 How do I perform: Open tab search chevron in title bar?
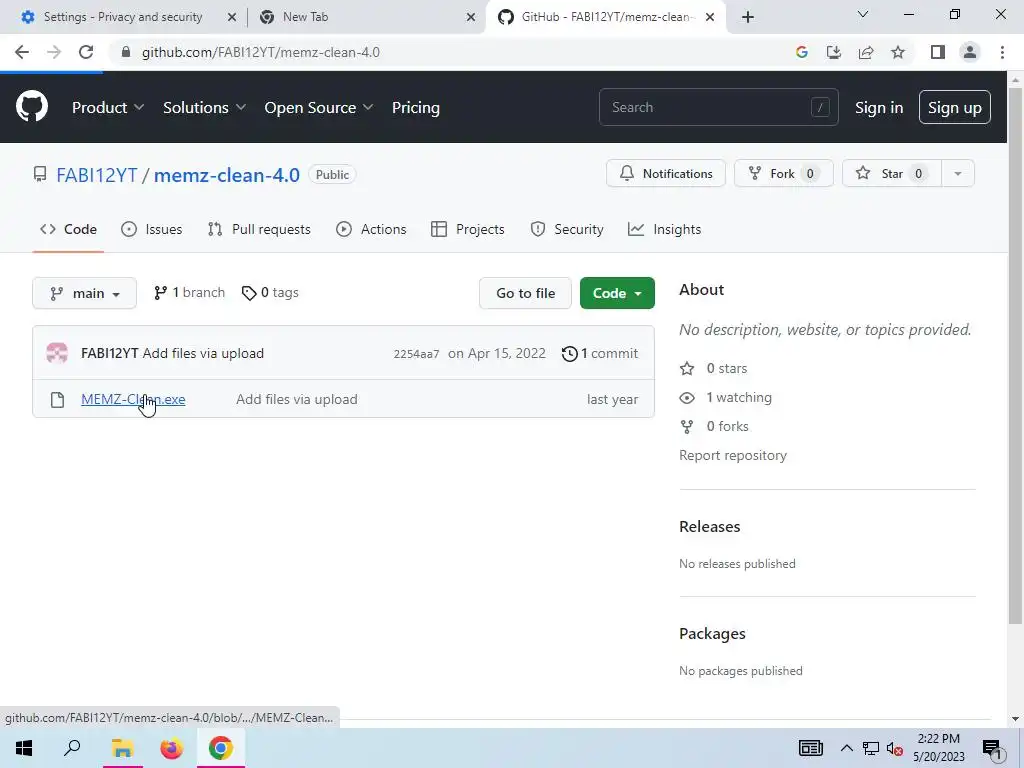tap(863, 14)
